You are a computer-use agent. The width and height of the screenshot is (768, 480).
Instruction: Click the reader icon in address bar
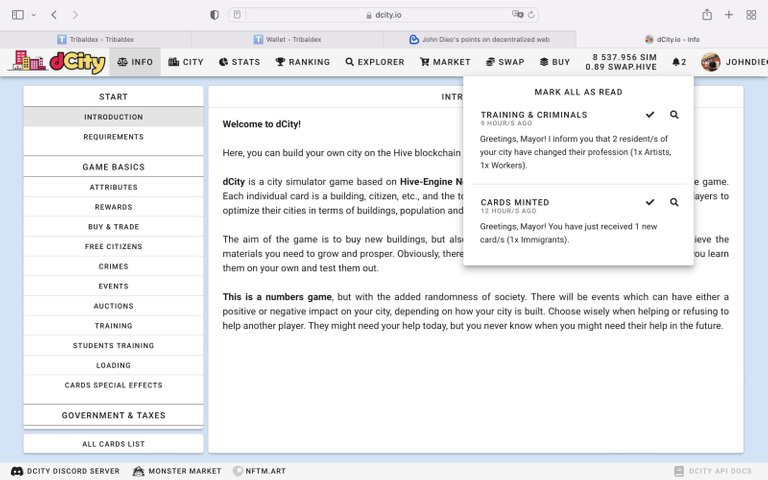click(237, 15)
